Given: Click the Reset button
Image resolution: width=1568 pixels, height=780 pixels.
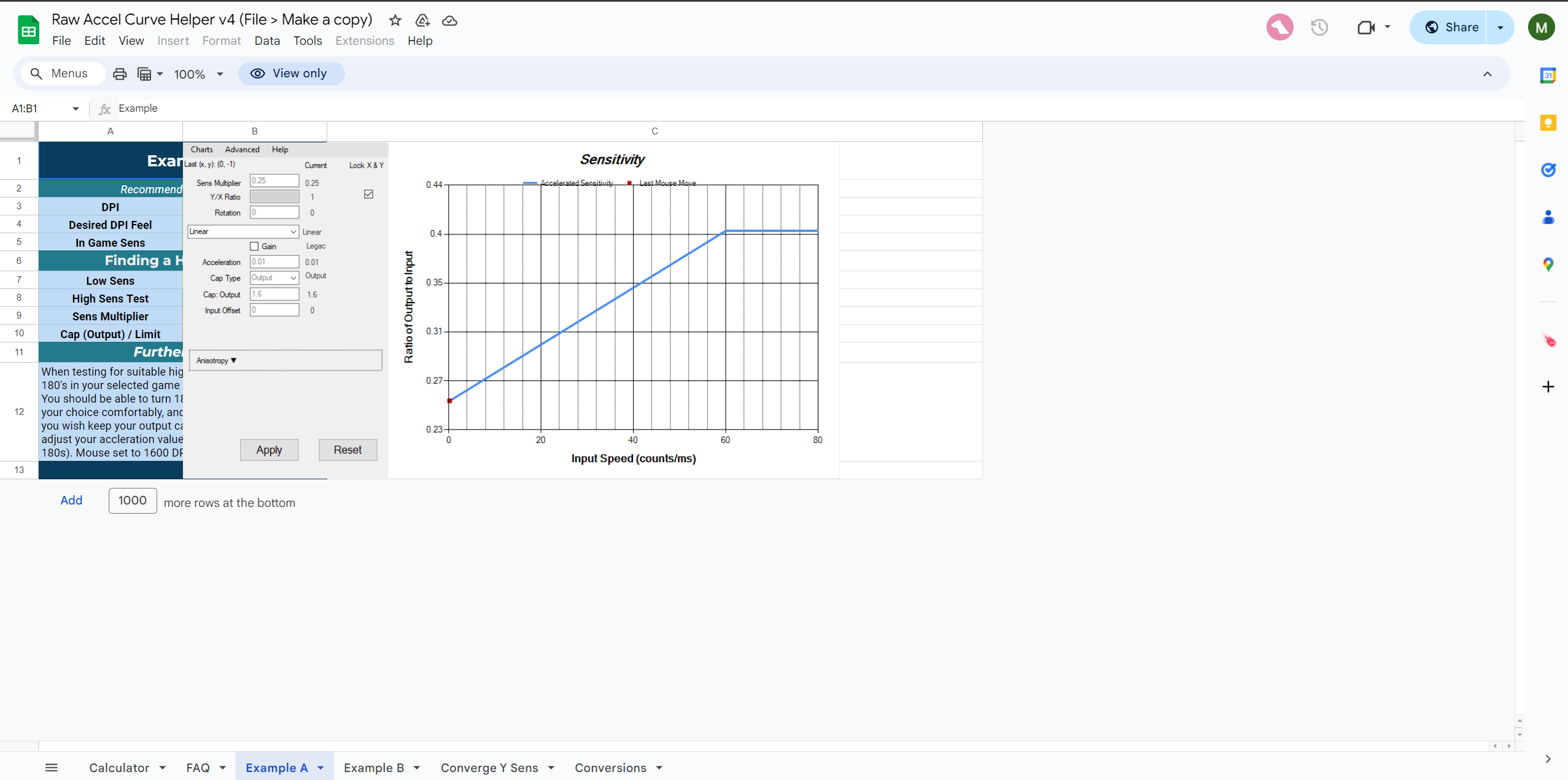Looking at the screenshot, I should (x=347, y=449).
